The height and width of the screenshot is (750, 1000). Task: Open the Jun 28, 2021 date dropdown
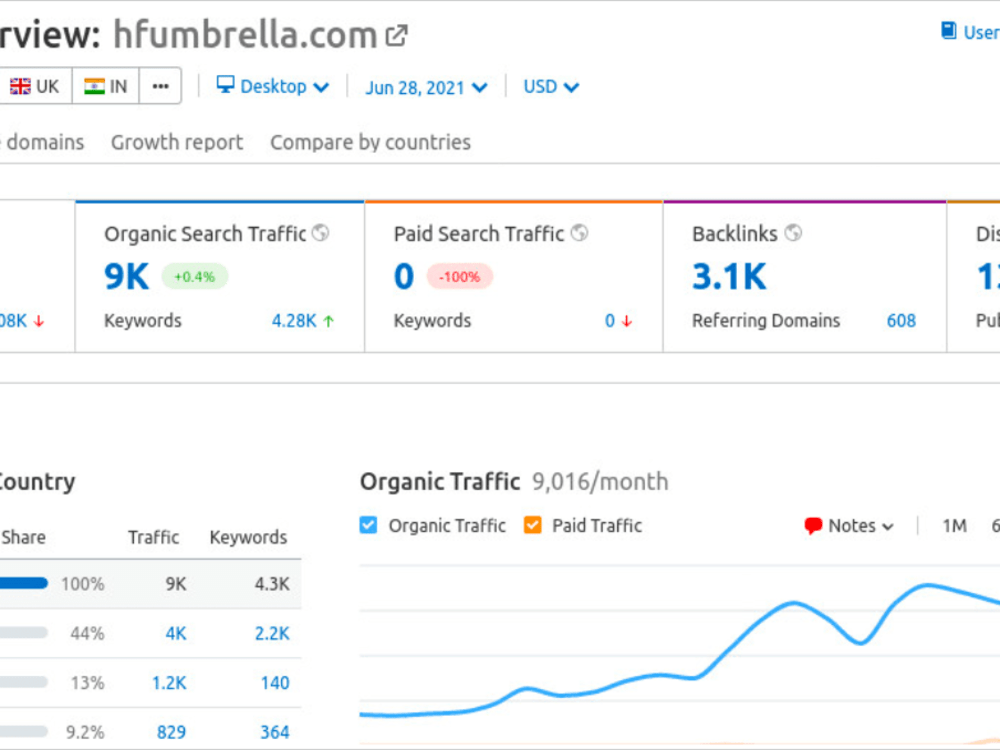pyautogui.click(x=426, y=87)
